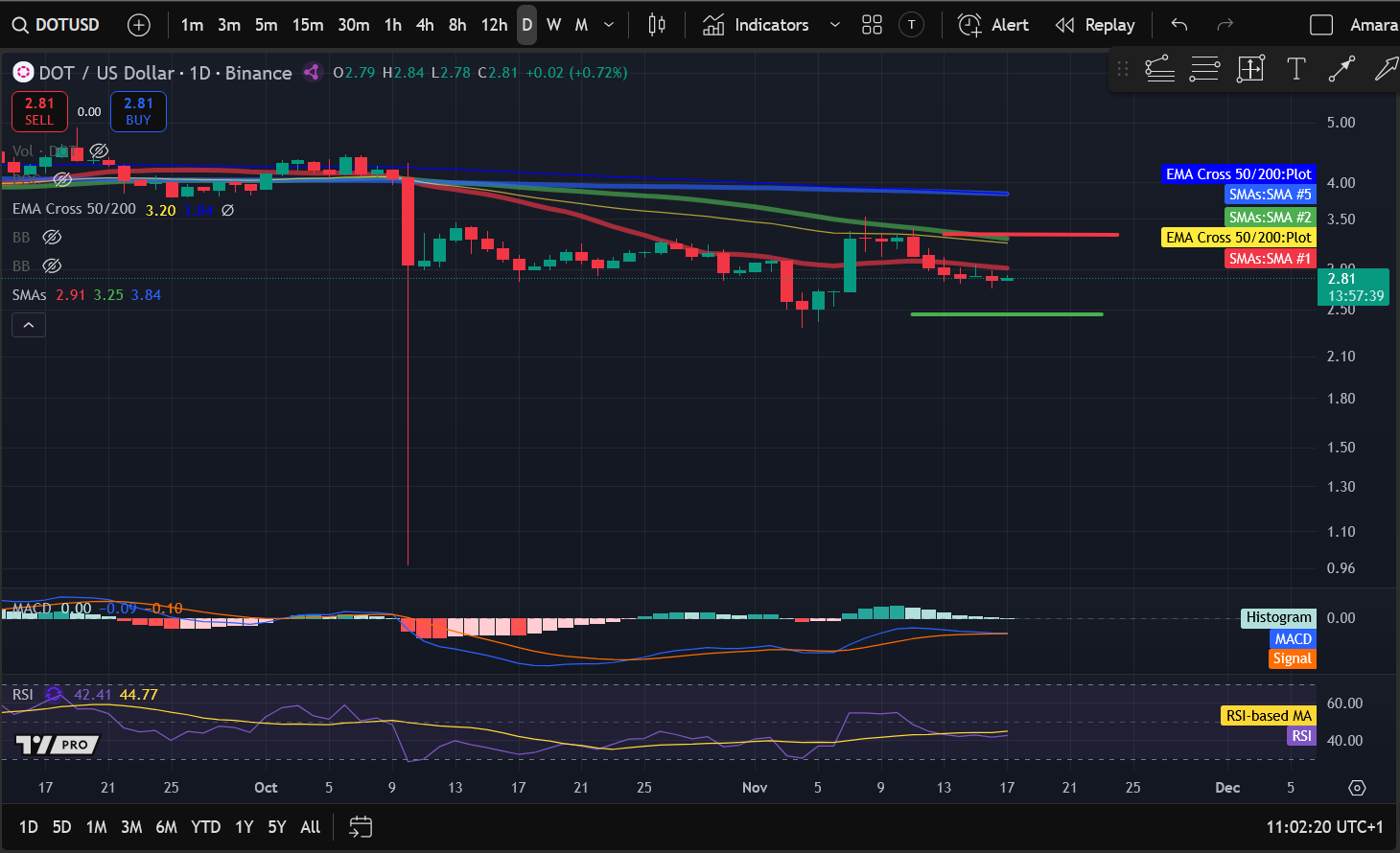The height and width of the screenshot is (853, 1400).
Task: Set the range to YTD
Action: (205, 827)
